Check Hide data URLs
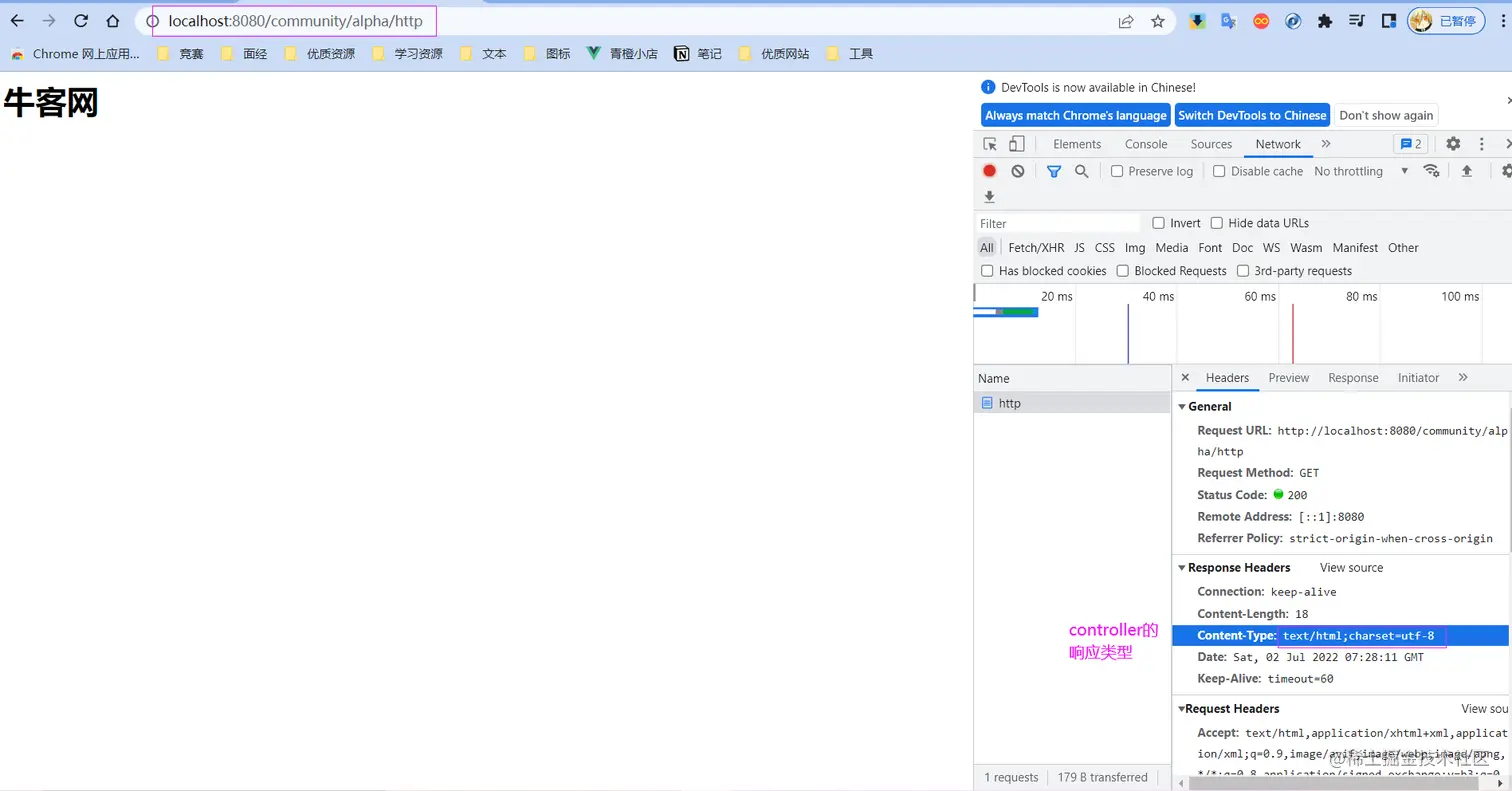The width and height of the screenshot is (1512, 791). 1217,223
